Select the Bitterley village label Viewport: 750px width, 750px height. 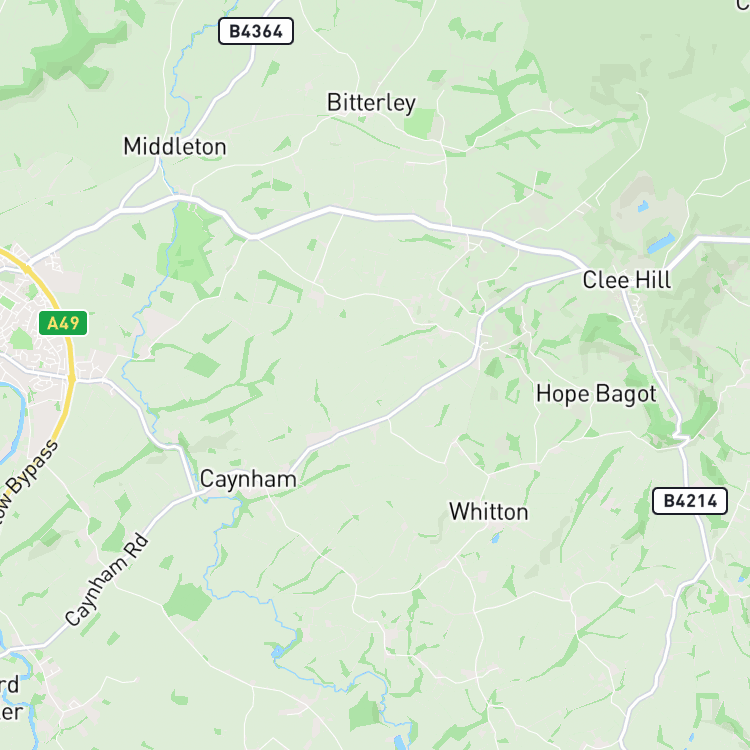pos(371,103)
